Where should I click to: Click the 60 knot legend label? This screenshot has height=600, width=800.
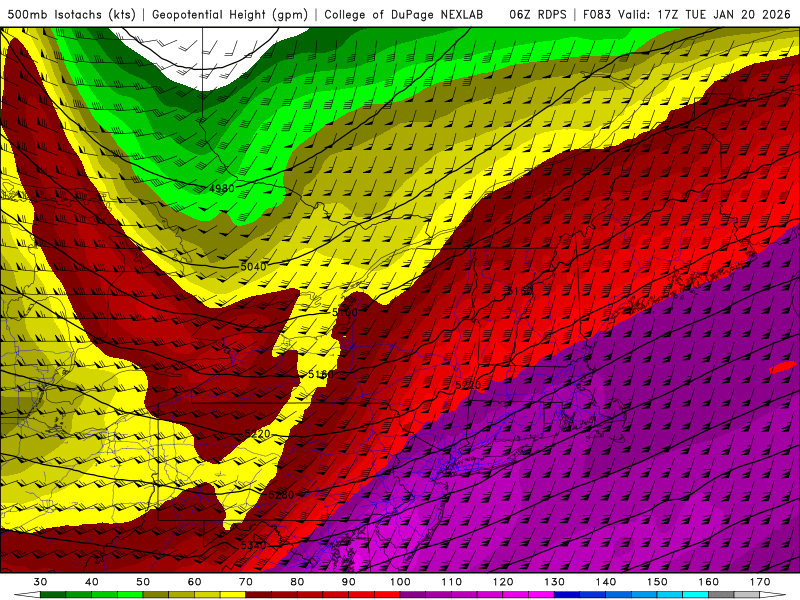[194, 582]
